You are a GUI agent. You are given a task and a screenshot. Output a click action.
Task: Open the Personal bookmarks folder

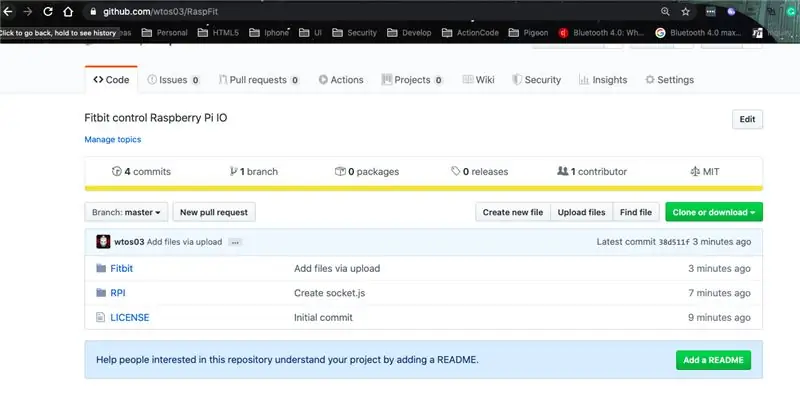click(x=164, y=33)
